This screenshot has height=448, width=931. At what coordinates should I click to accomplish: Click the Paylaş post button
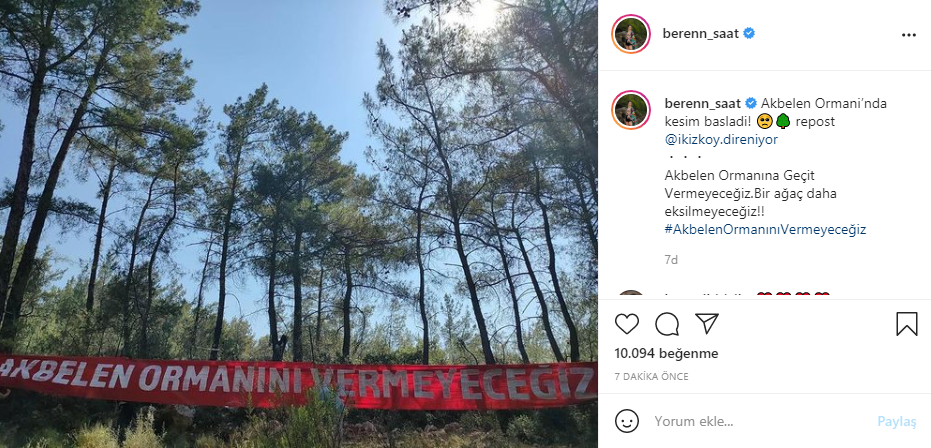(x=897, y=421)
